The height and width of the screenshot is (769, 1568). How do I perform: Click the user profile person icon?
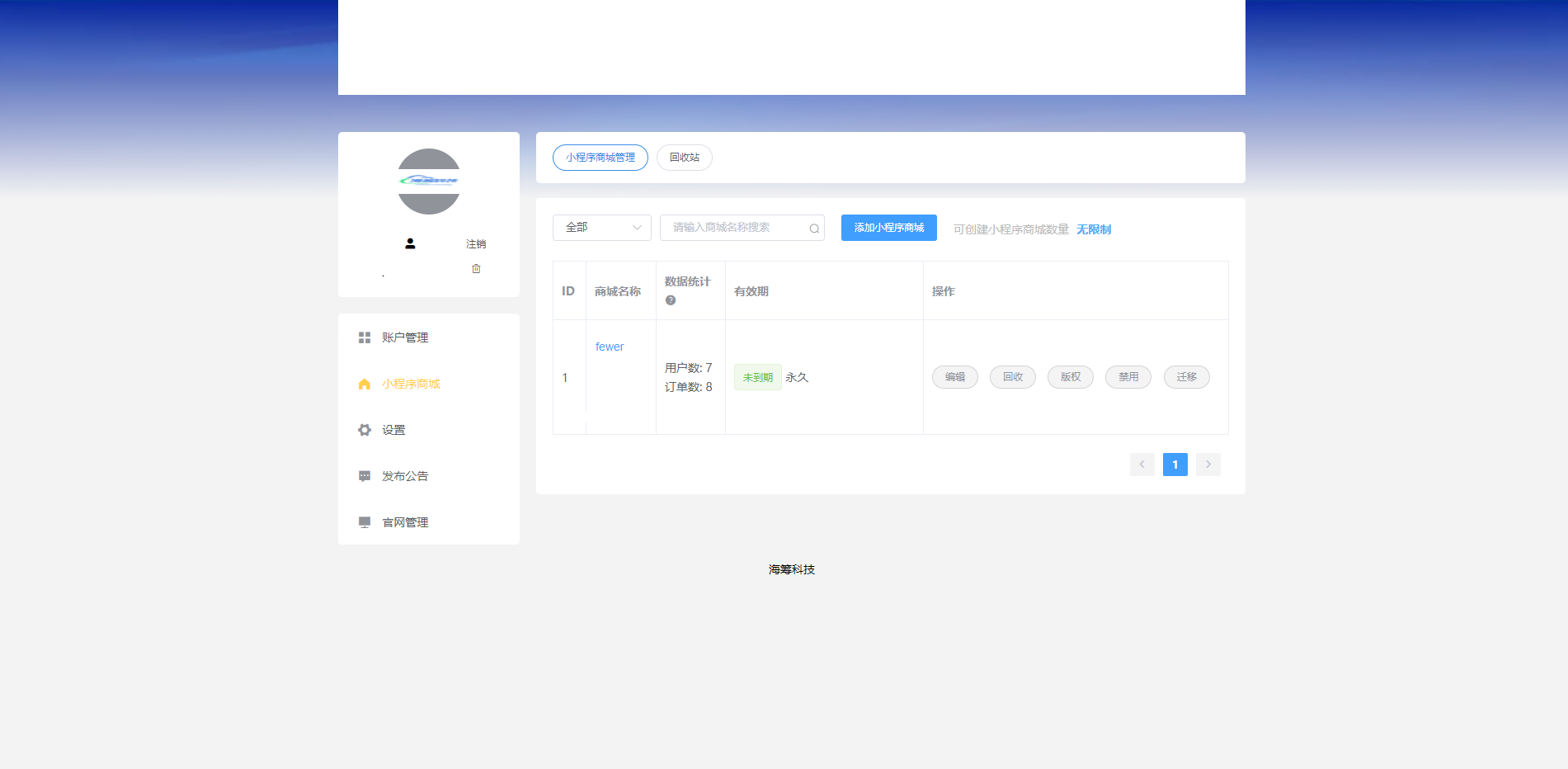410,243
